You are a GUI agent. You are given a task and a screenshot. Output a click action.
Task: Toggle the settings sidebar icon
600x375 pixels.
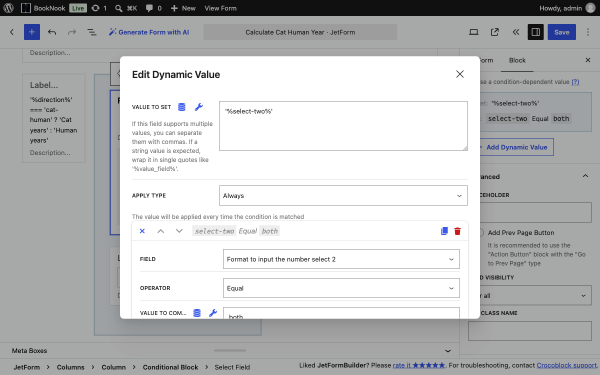coord(536,32)
